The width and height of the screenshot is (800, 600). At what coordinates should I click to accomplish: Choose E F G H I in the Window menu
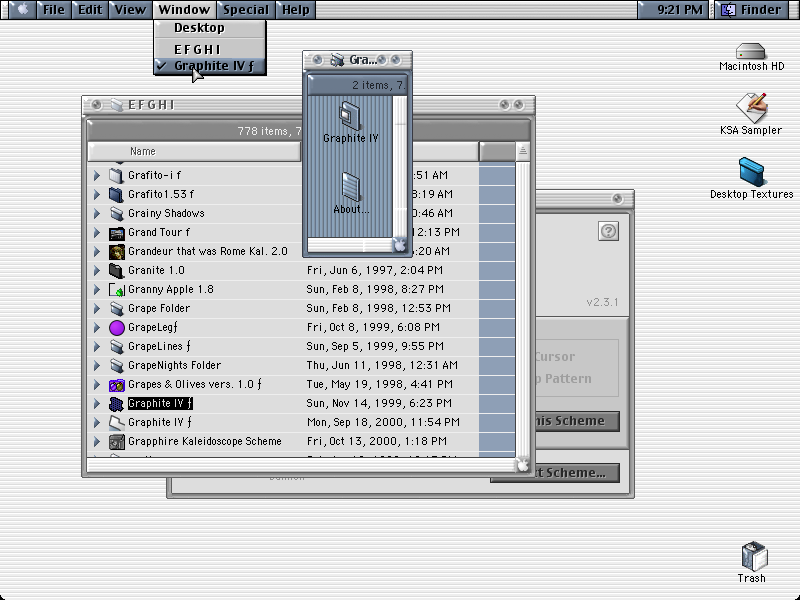pos(210,49)
